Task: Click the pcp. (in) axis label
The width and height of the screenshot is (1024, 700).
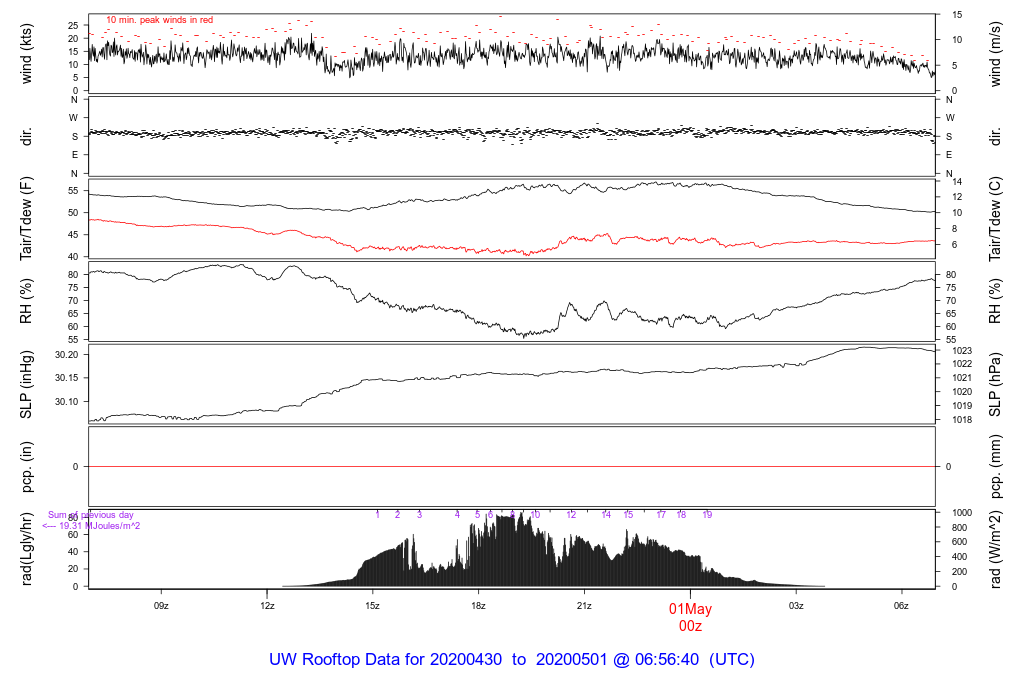Action: (26, 467)
